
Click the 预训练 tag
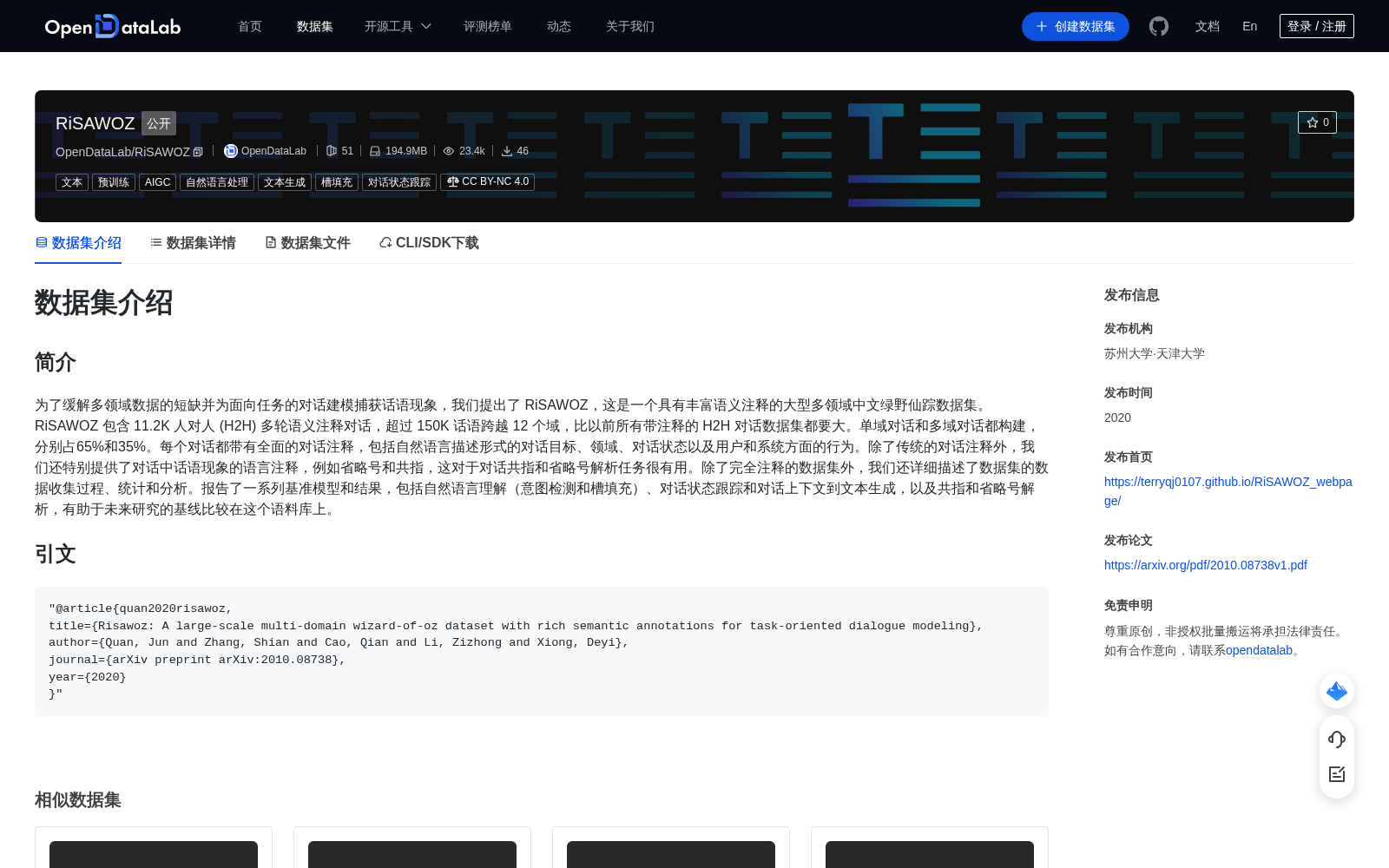coord(114,182)
